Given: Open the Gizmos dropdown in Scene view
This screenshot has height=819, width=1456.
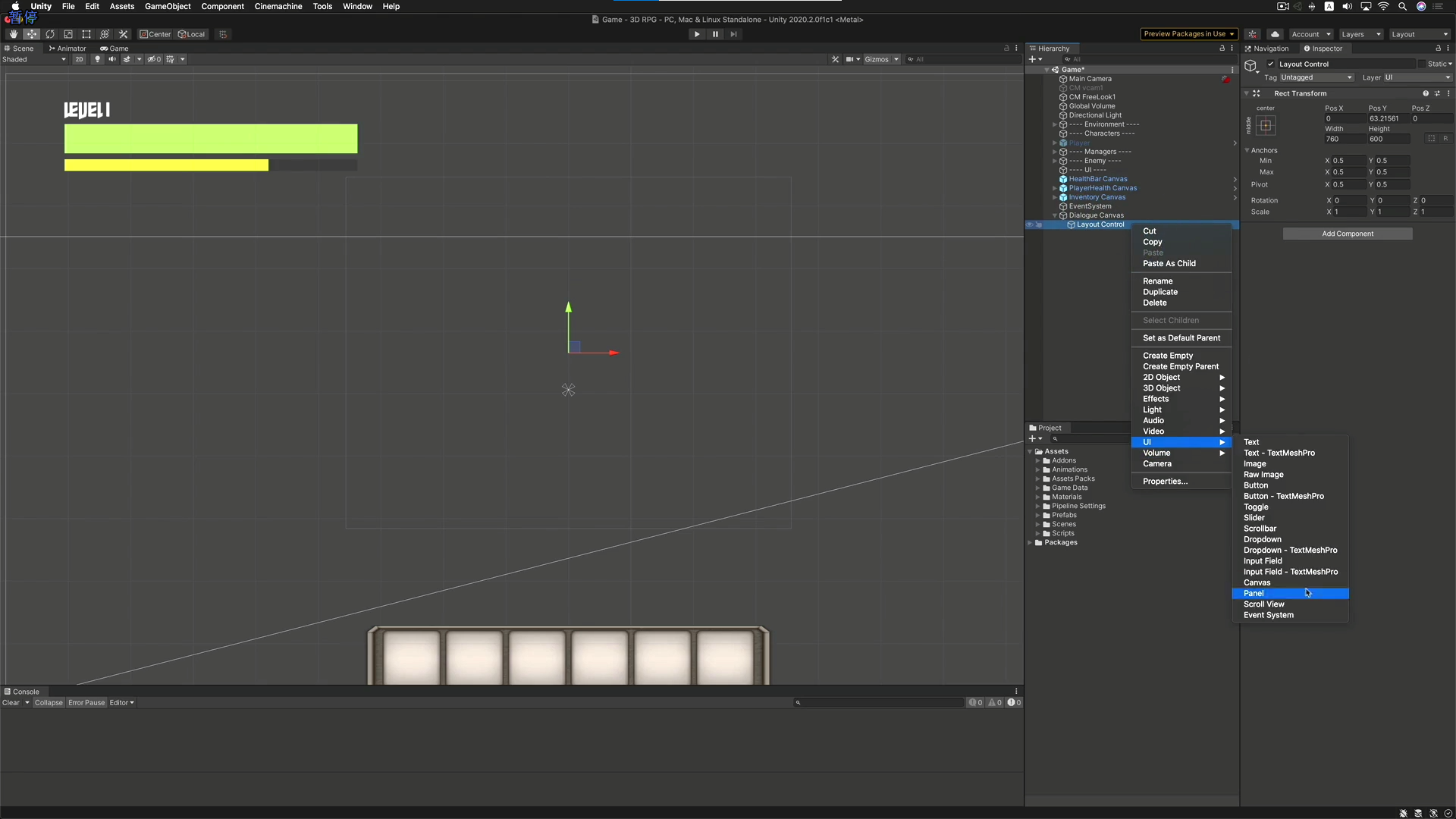Looking at the screenshot, I should click(880, 59).
